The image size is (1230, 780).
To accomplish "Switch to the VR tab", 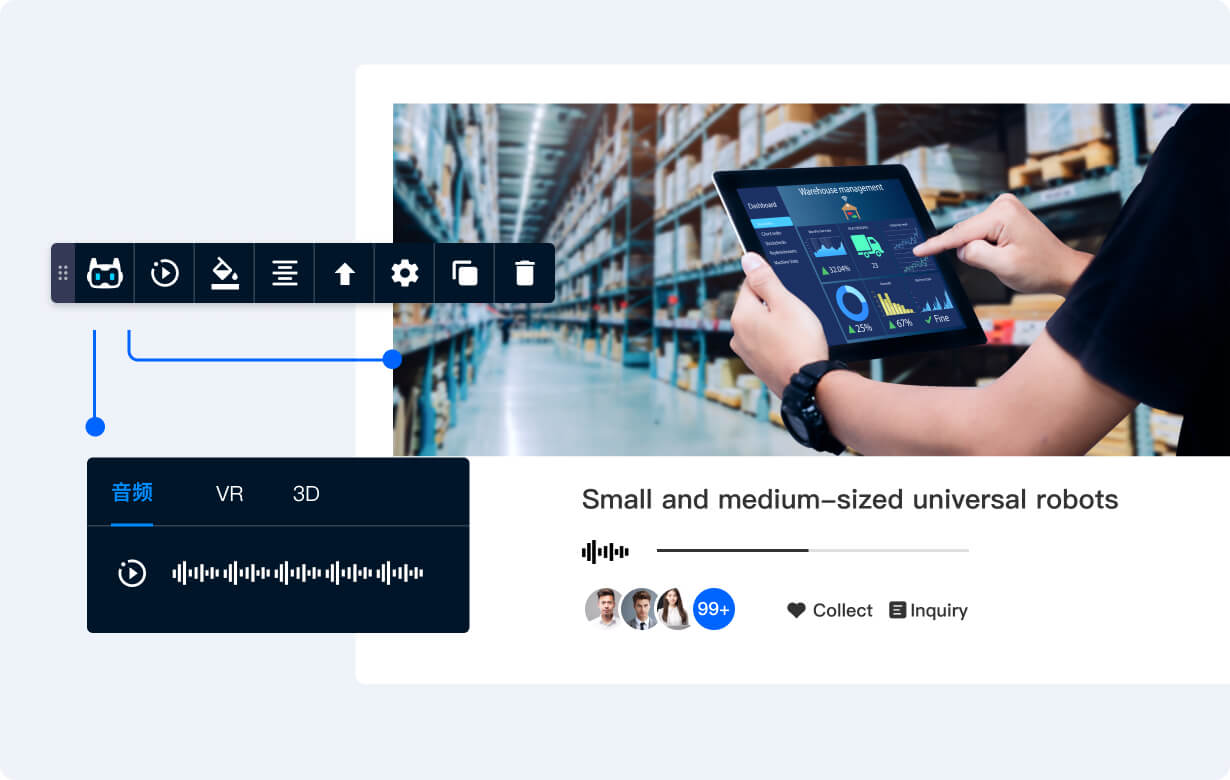I will point(230,493).
